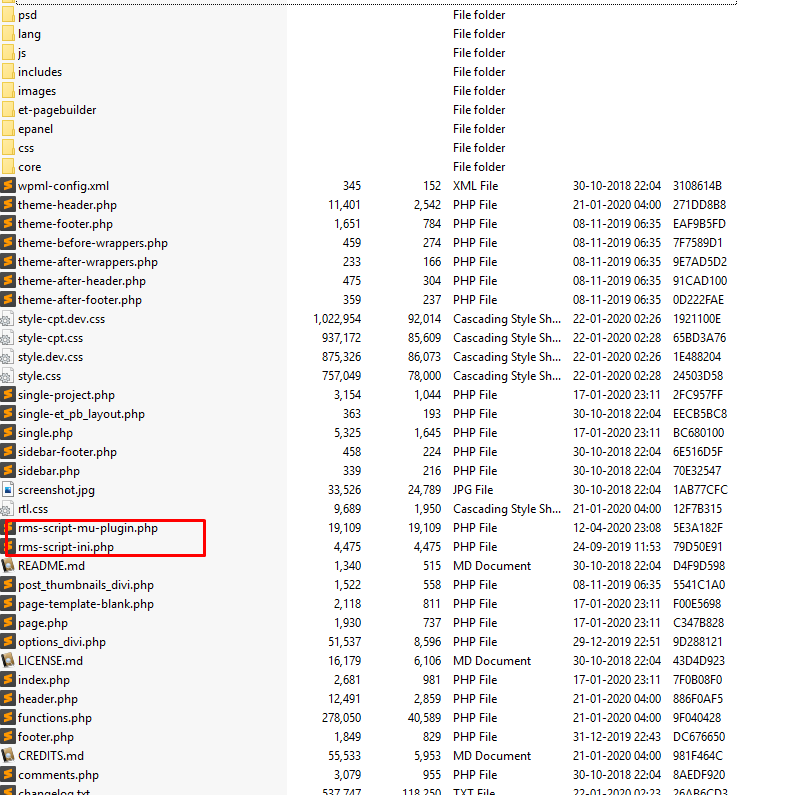Click the images folder icon

[x=8, y=91]
